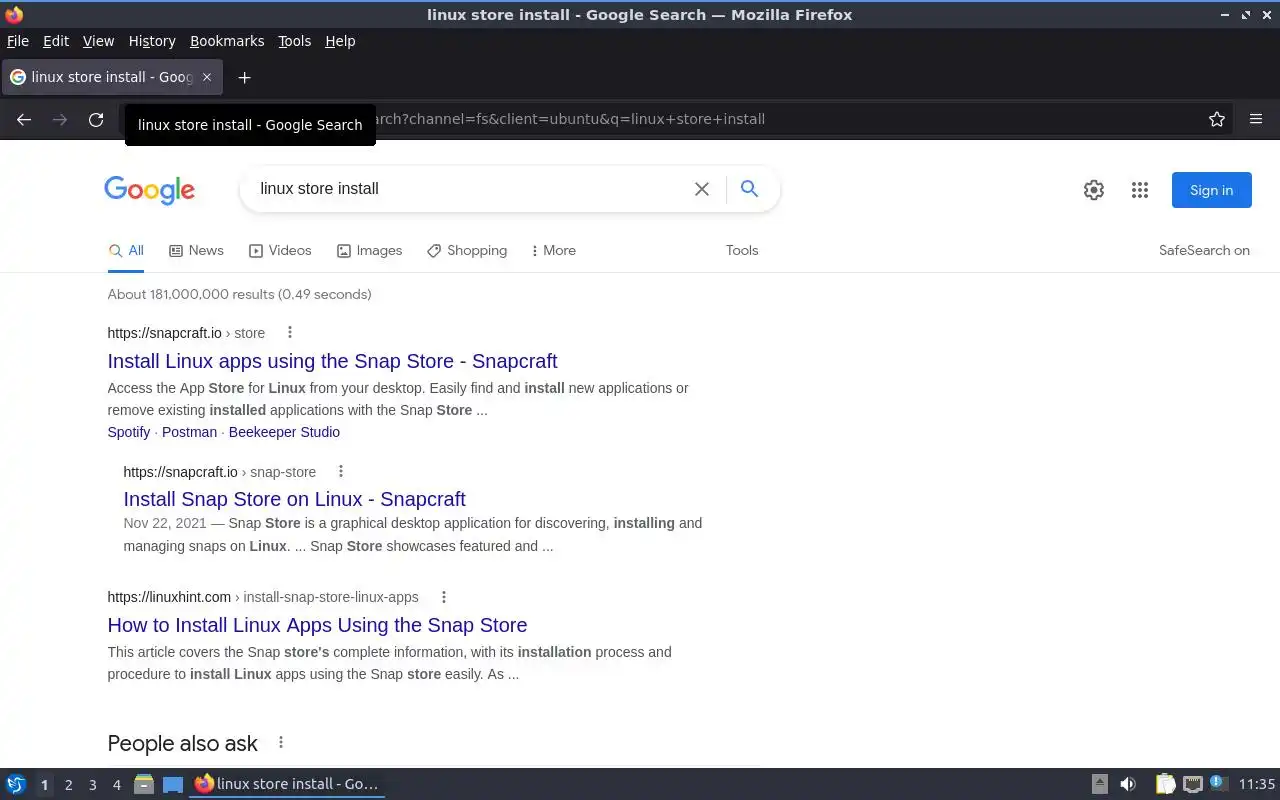Open the Tools menu in menu bar
This screenshot has height=800, width=1280.
(x=294, y=41)
